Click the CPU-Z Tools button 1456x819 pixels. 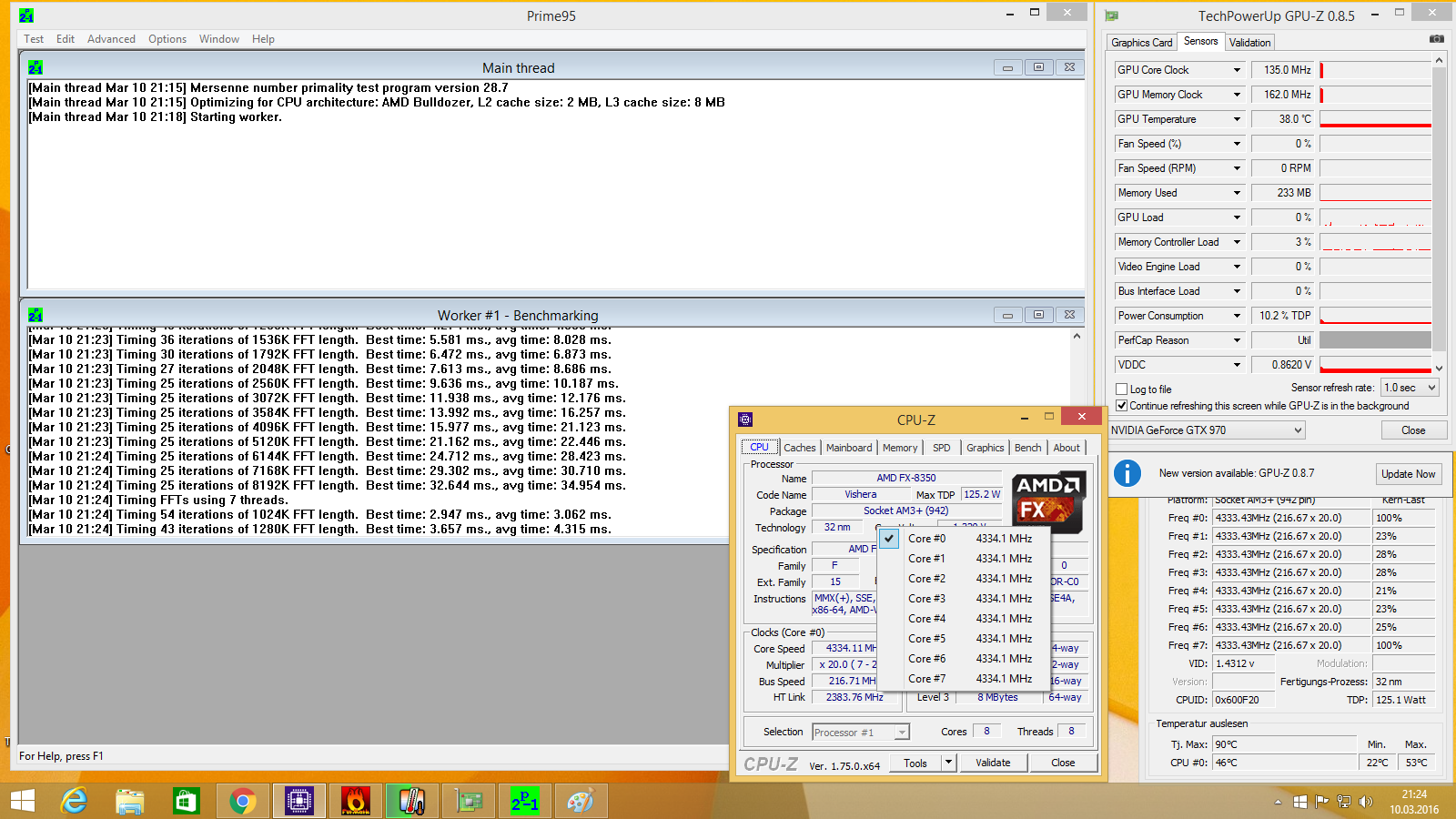pyautogui.click(x=915, y=763)
